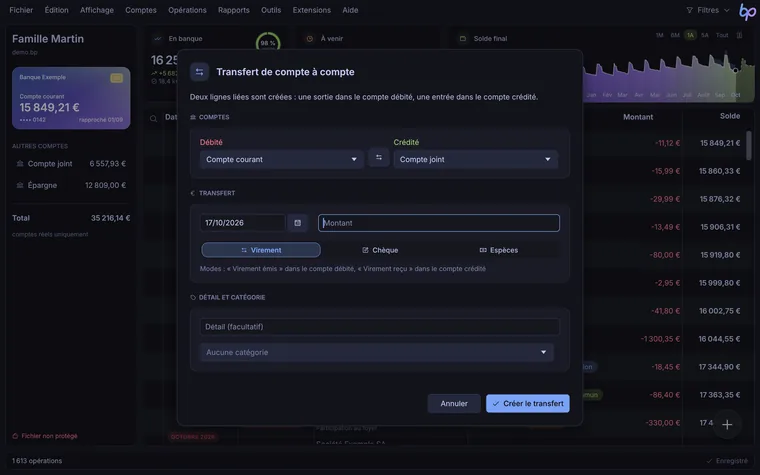Click the Banque Exemple account card

point(71,98)
